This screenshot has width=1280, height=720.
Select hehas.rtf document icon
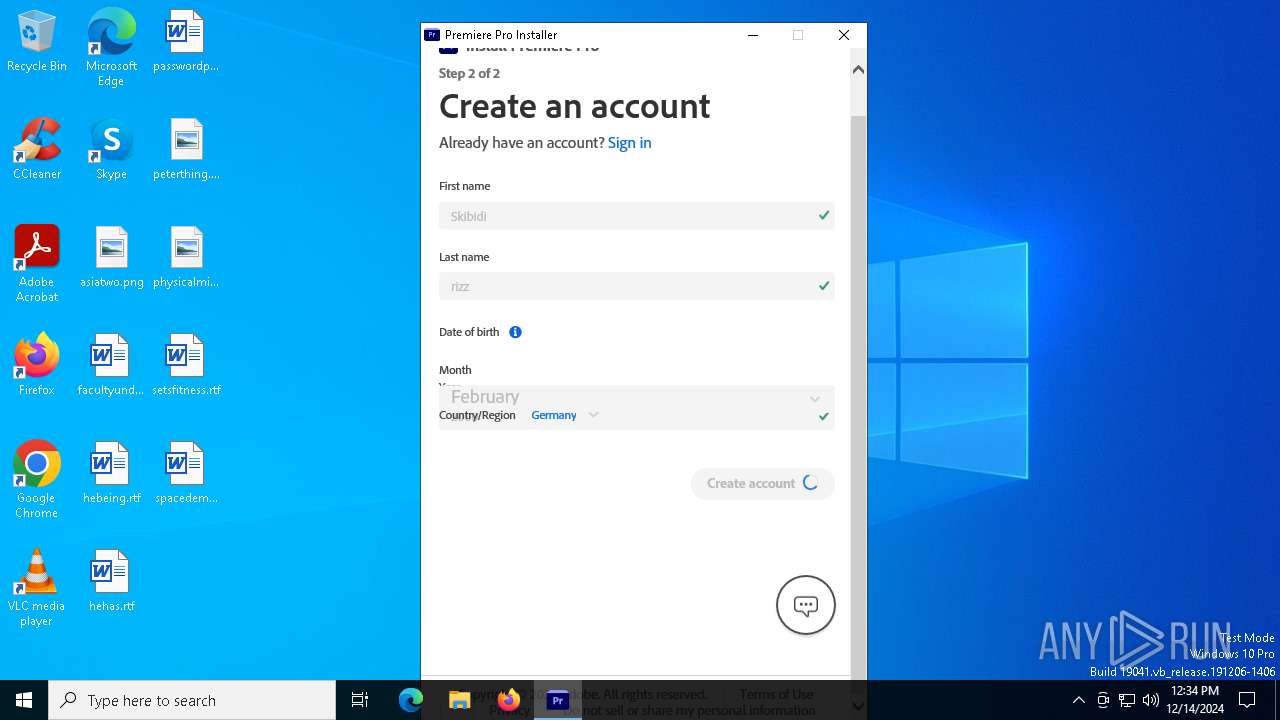[111, 582]
